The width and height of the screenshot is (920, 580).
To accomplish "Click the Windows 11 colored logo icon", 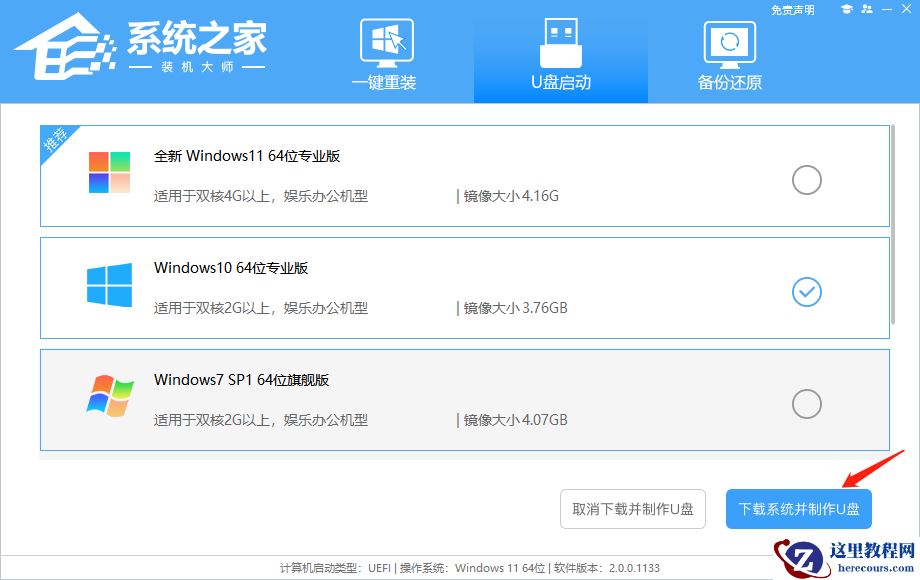I will click(x=108, y=173).
